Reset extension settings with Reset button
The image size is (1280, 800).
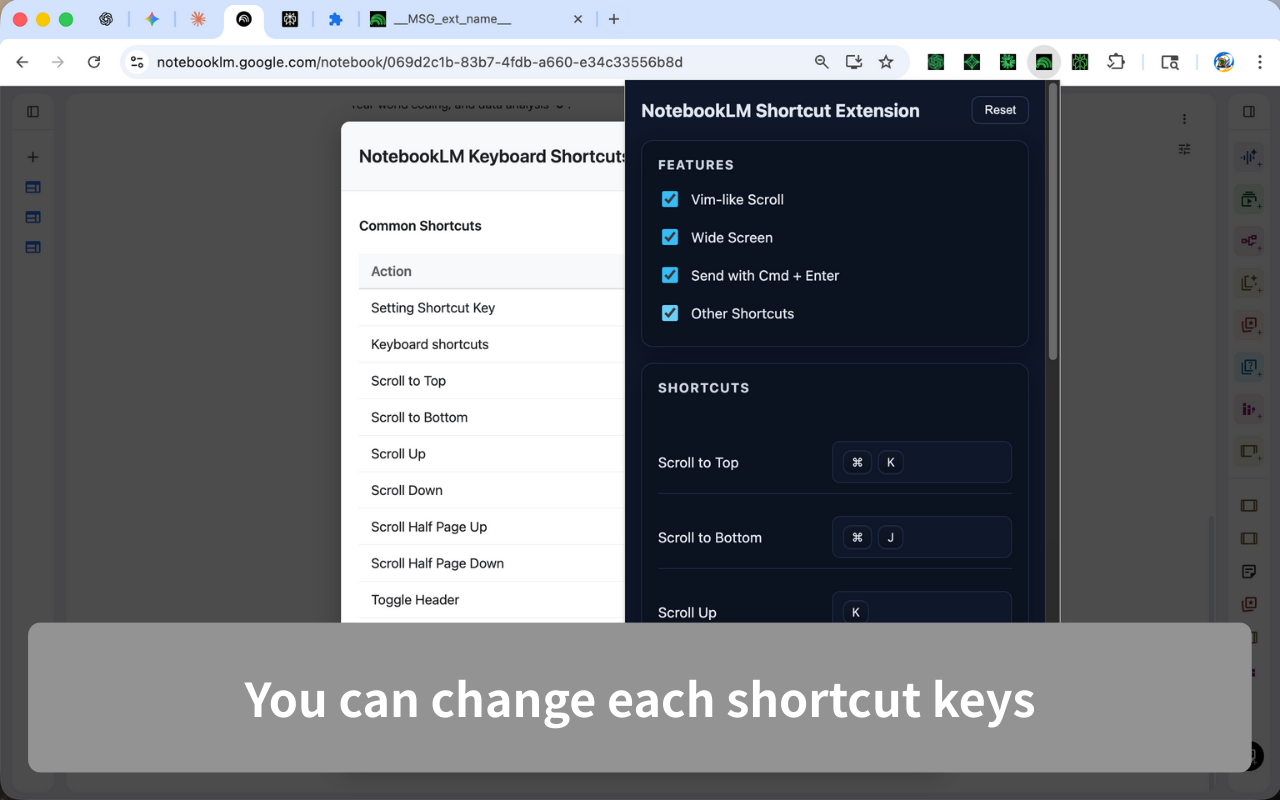click(1000, 110)
